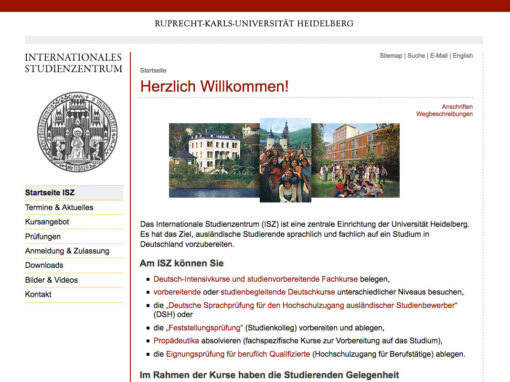Viewport: 510px width, 382px height.
Task: Click the group of students center photo
Action: click(x=286, y=160)
